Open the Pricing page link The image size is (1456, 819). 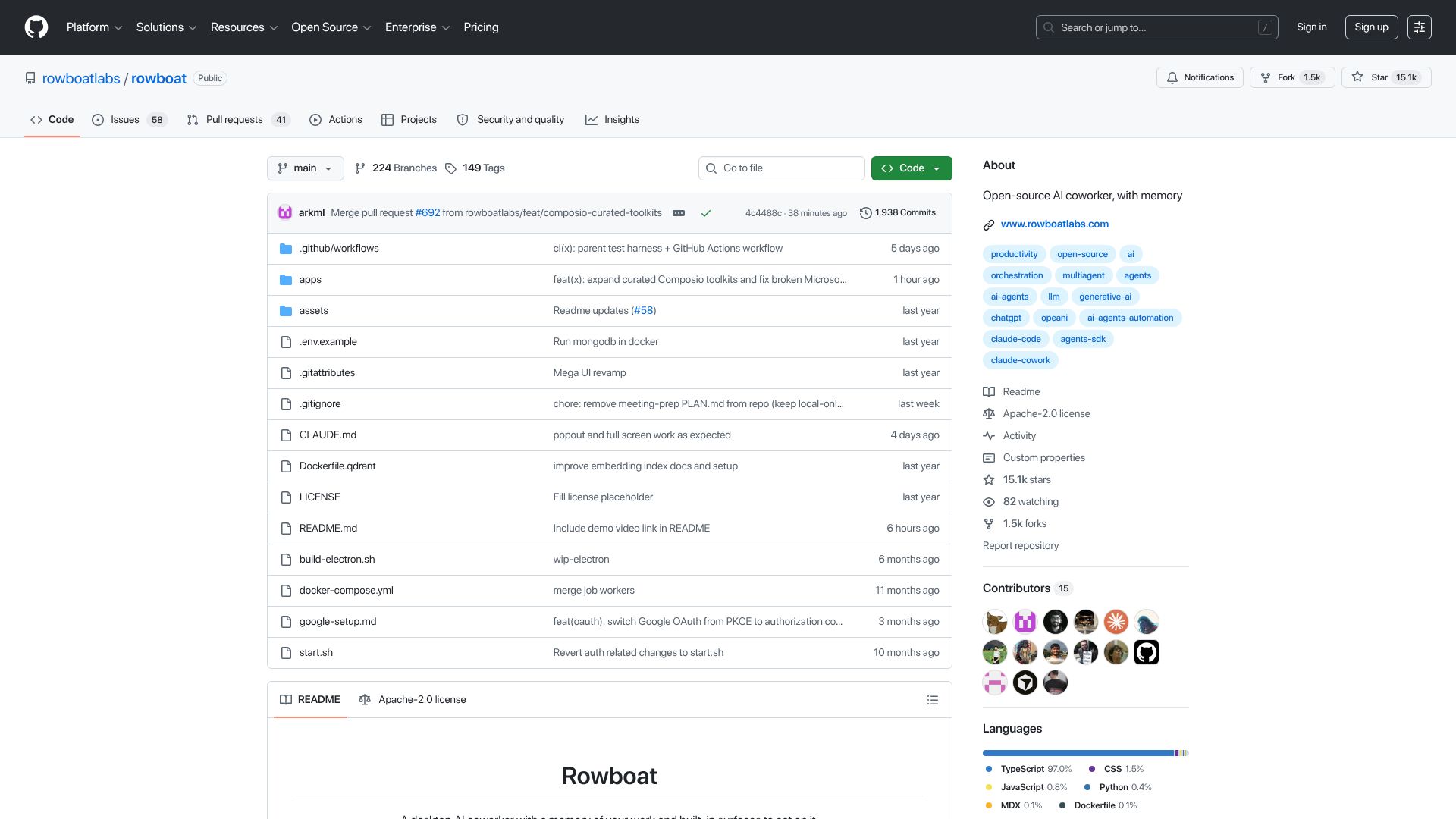481,27
